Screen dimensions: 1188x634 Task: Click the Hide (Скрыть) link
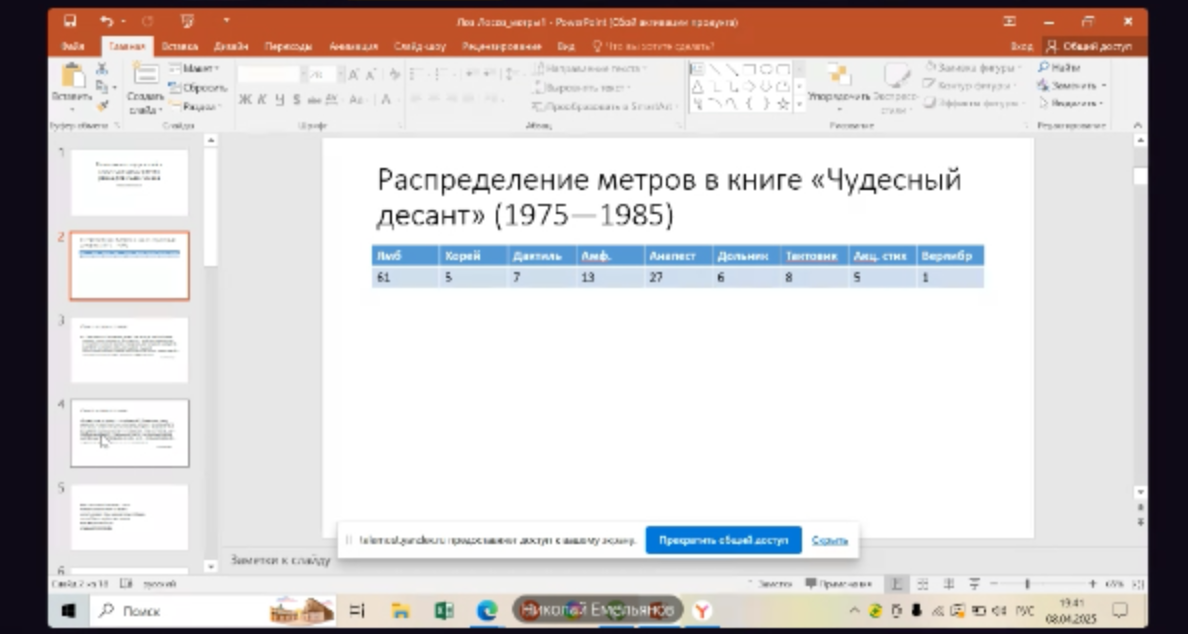(830, 540)
